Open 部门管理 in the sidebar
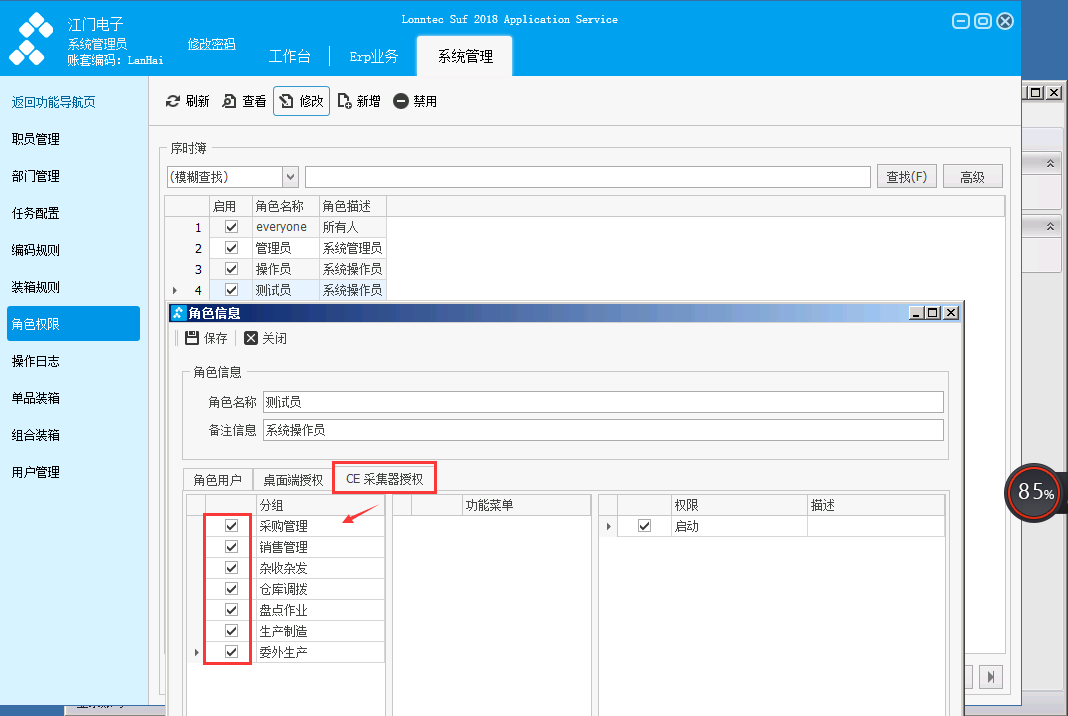1068x716 pixels. pyautogui.click(x=36, y=176)
